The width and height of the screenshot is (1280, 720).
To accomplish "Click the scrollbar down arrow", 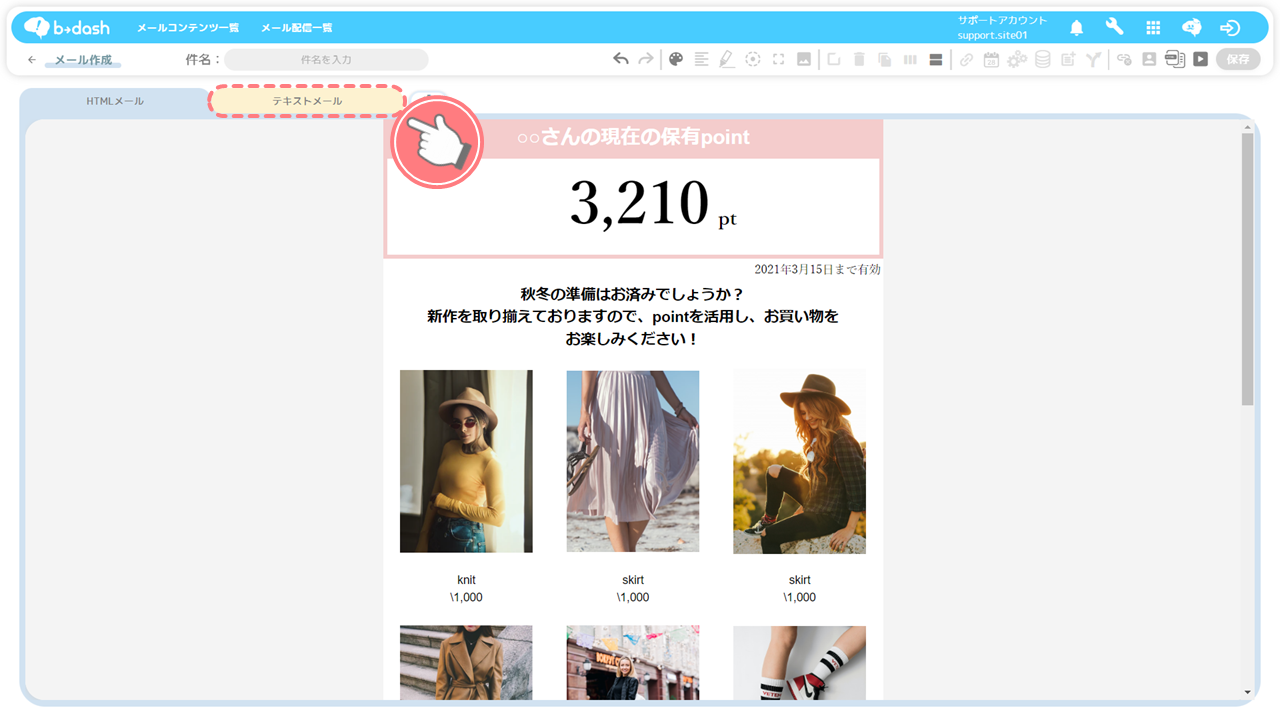I will point(1247,692).
